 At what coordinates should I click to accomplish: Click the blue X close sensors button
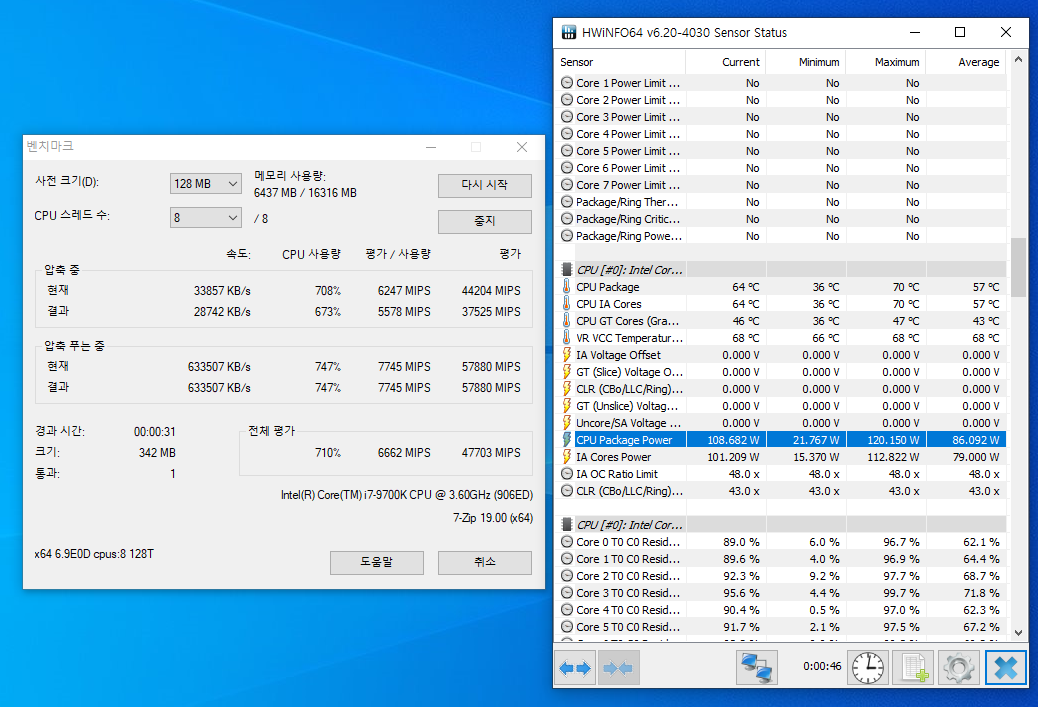coord(1006,668)
